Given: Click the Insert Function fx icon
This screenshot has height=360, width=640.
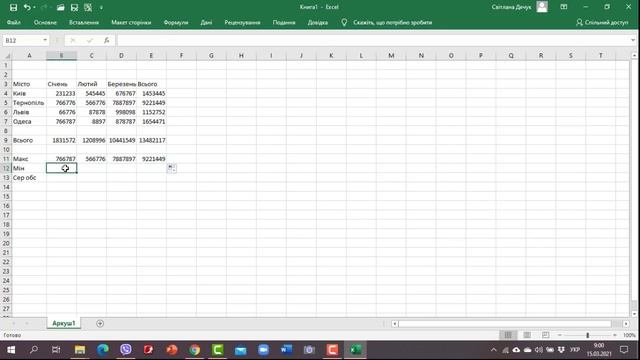Looking at the screenshot, I should [x=107, y=40].
